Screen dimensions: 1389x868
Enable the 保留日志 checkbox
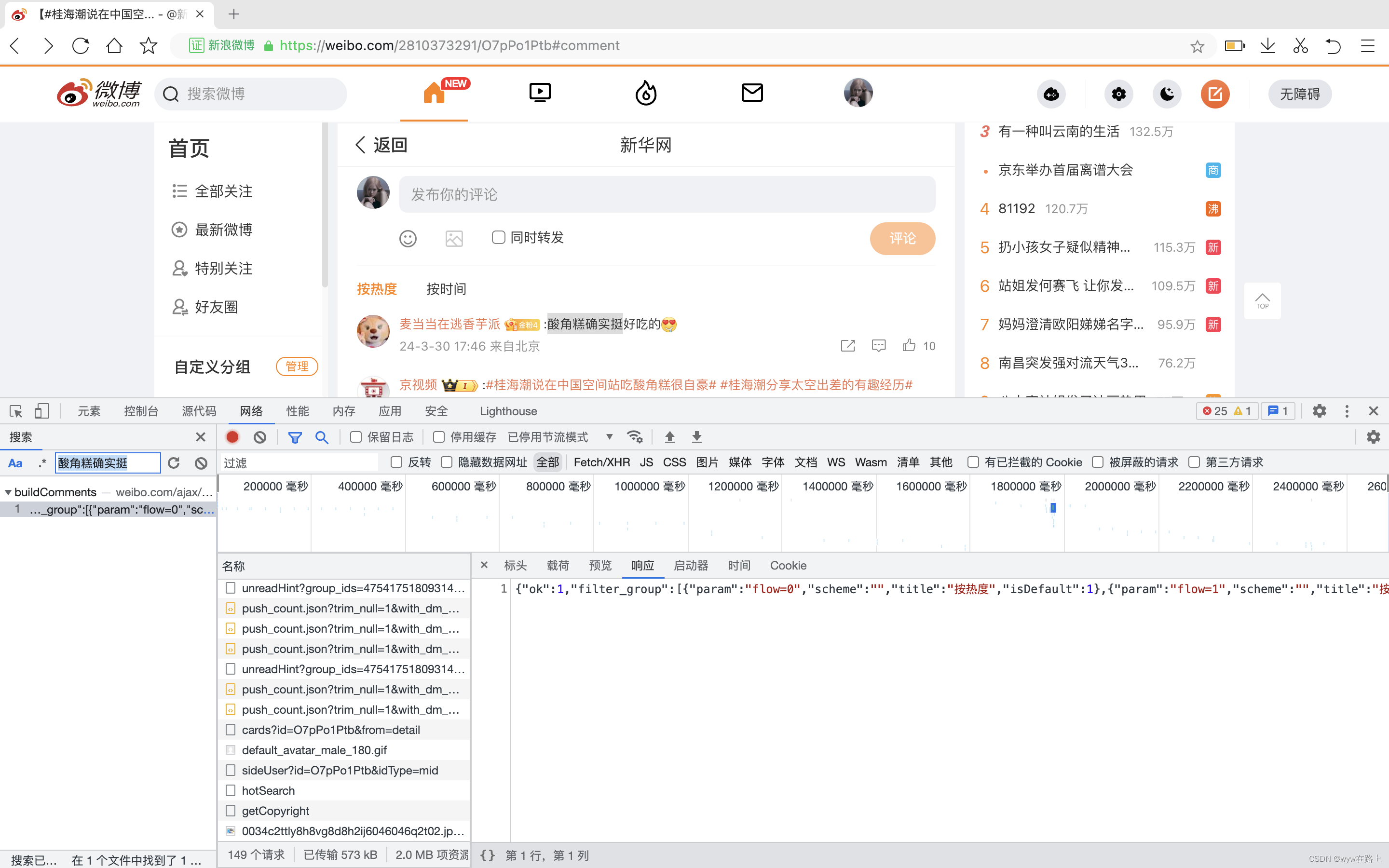356,437
